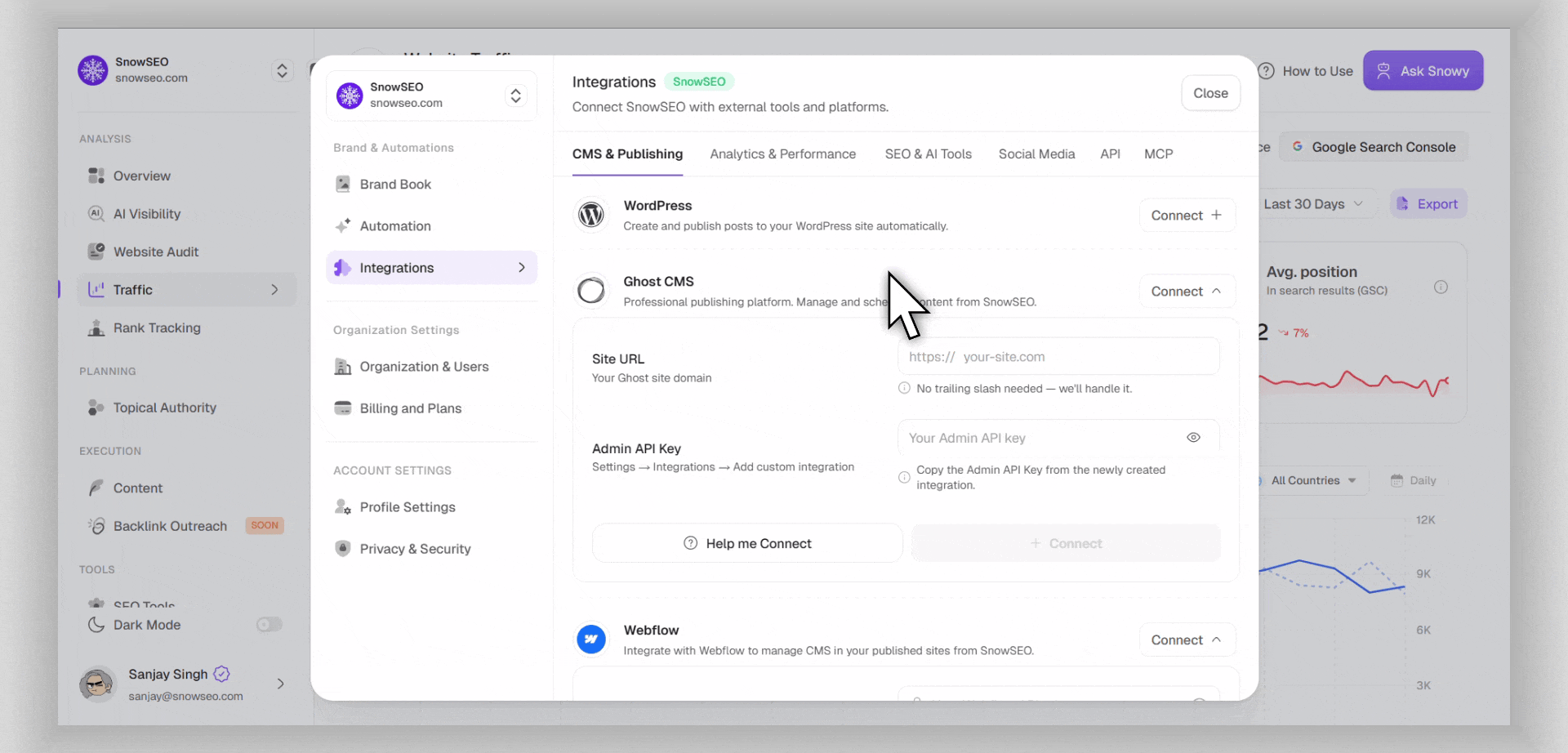
Task: Click the Ghost CMS logo icon
Action: click(x=591, y=291)
